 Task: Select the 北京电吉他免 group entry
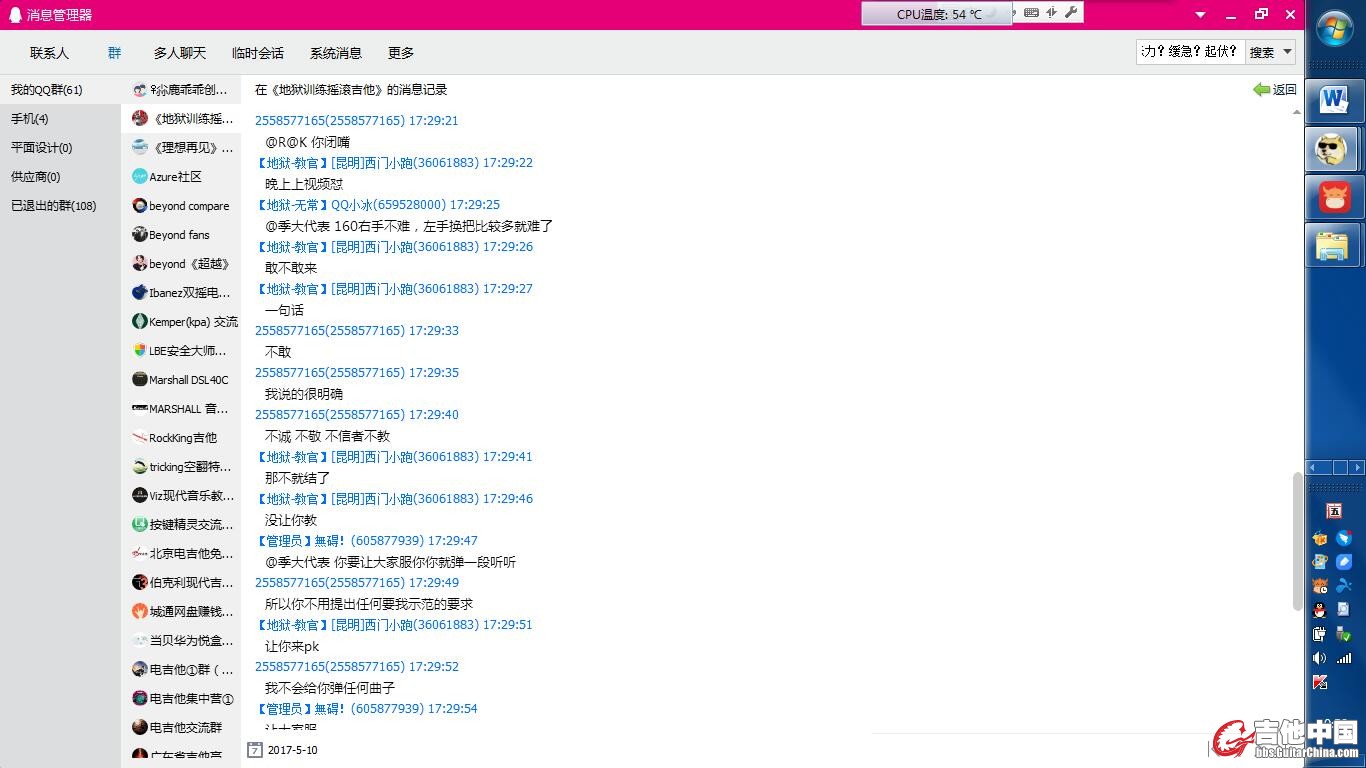(181, 554)
